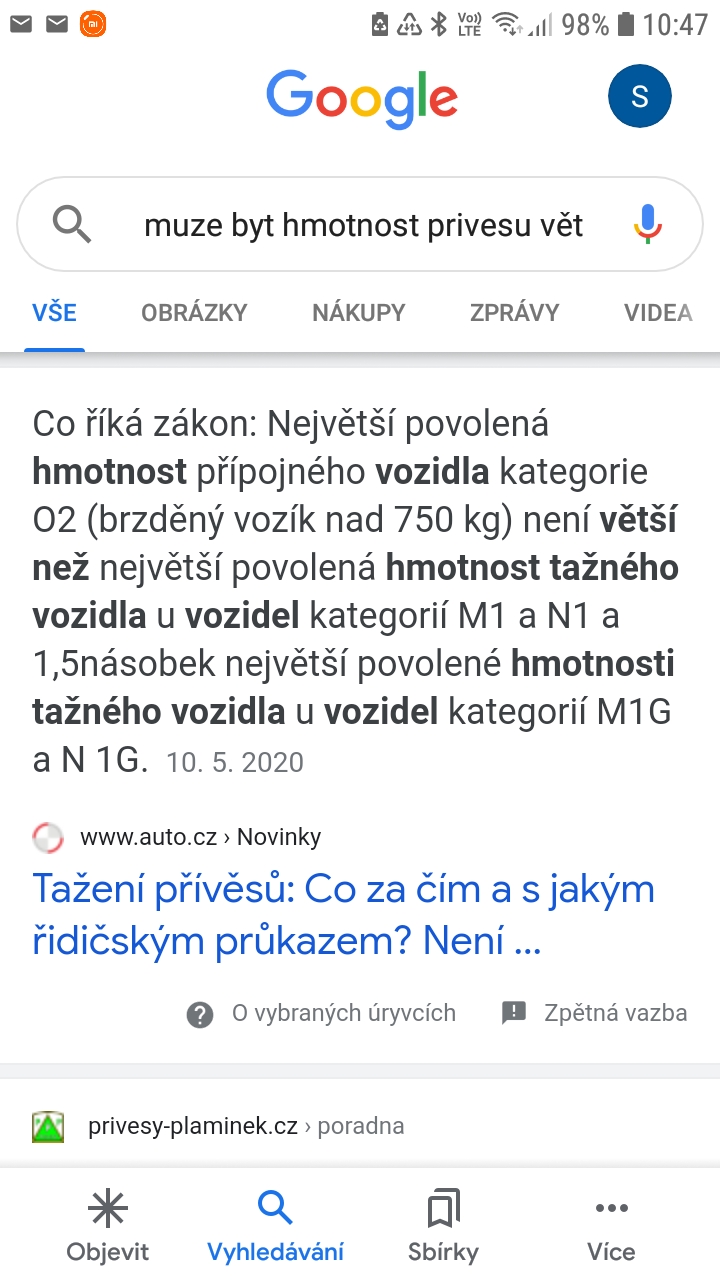Tap the microphone voice search icon
The width and height of the screenshot is (720, 1280).
pyautogui.click(x=648, y=225)
